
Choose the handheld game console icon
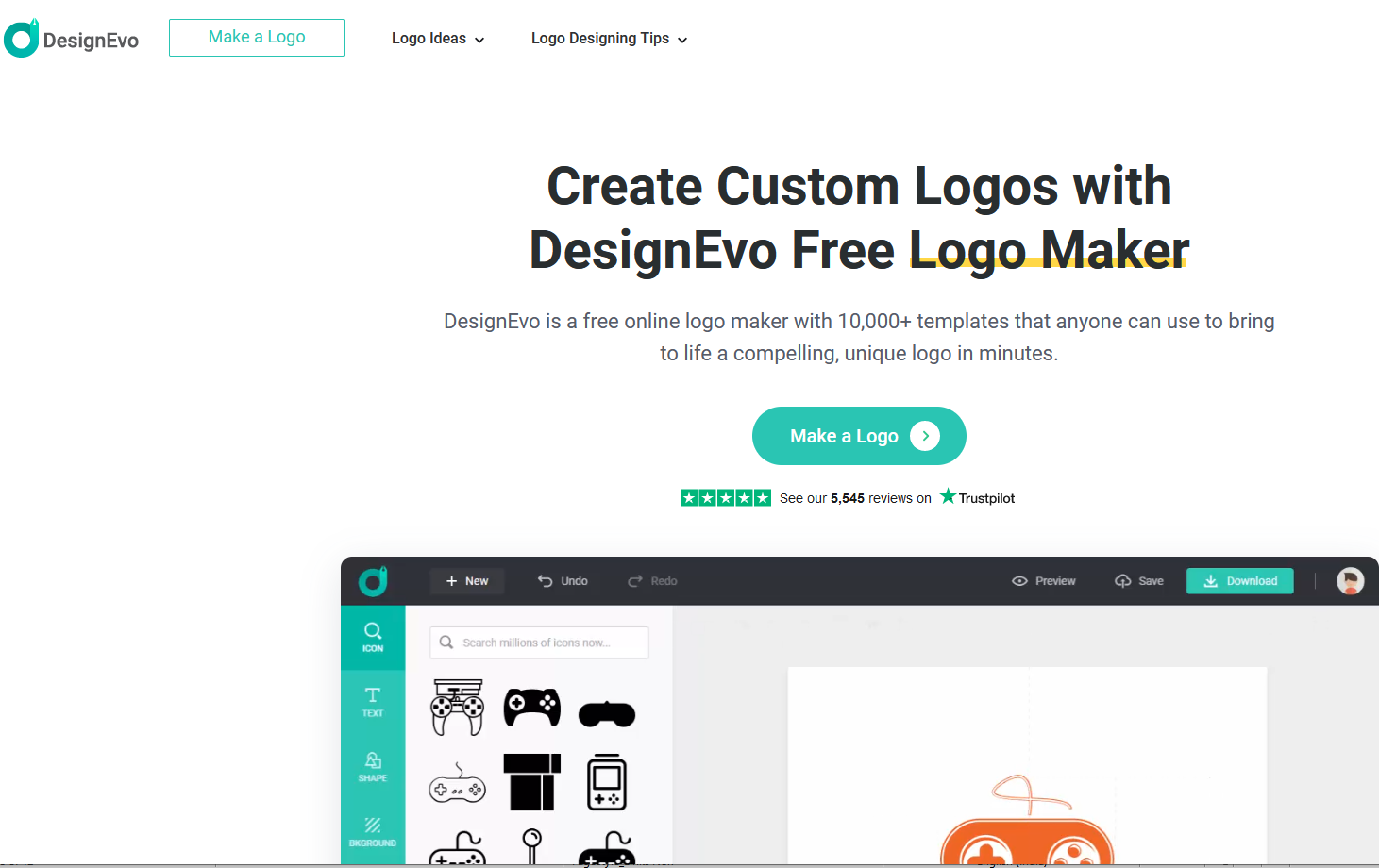pos(606,782)
